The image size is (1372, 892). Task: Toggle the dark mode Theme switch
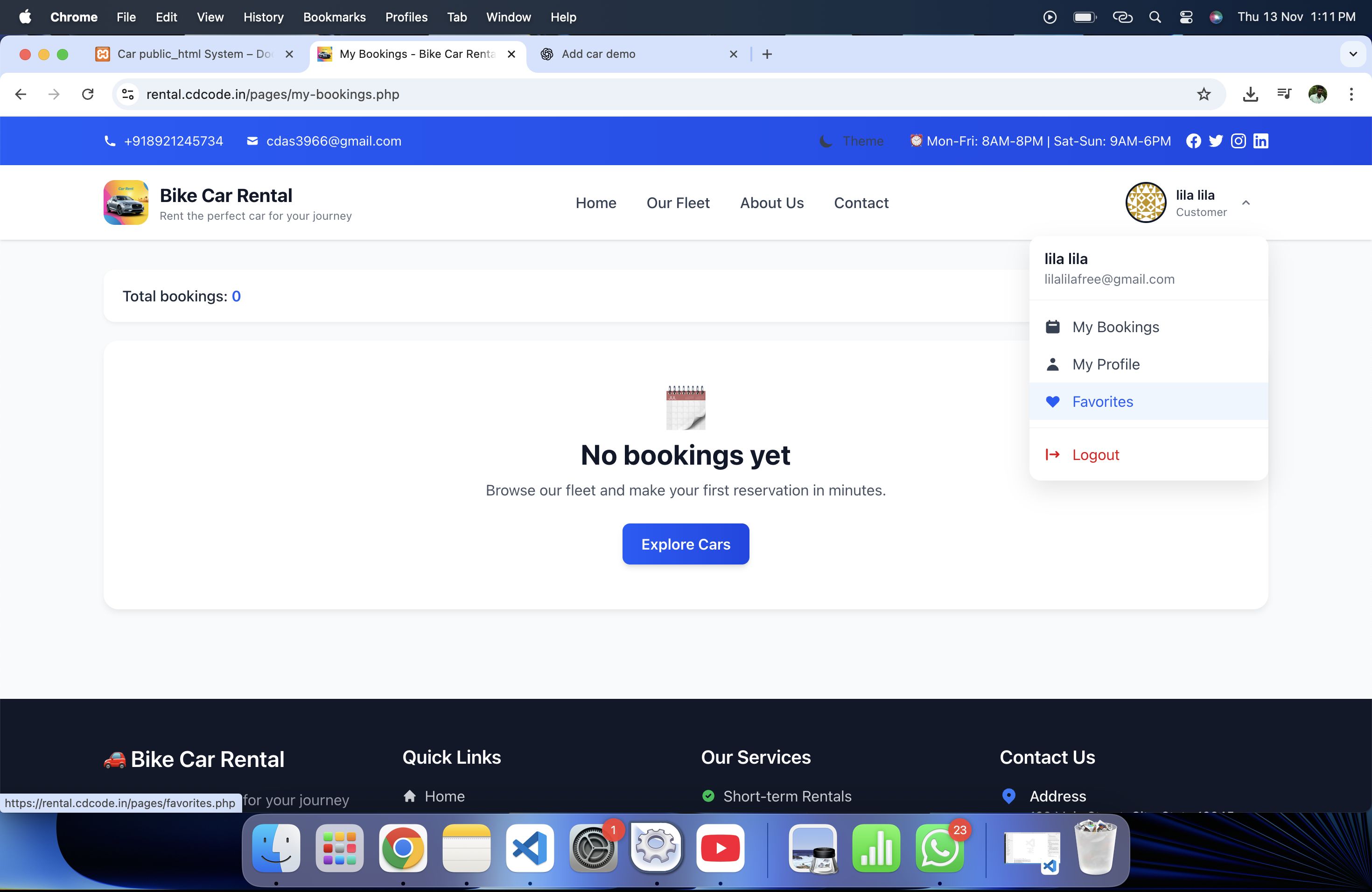click(852, 141)
